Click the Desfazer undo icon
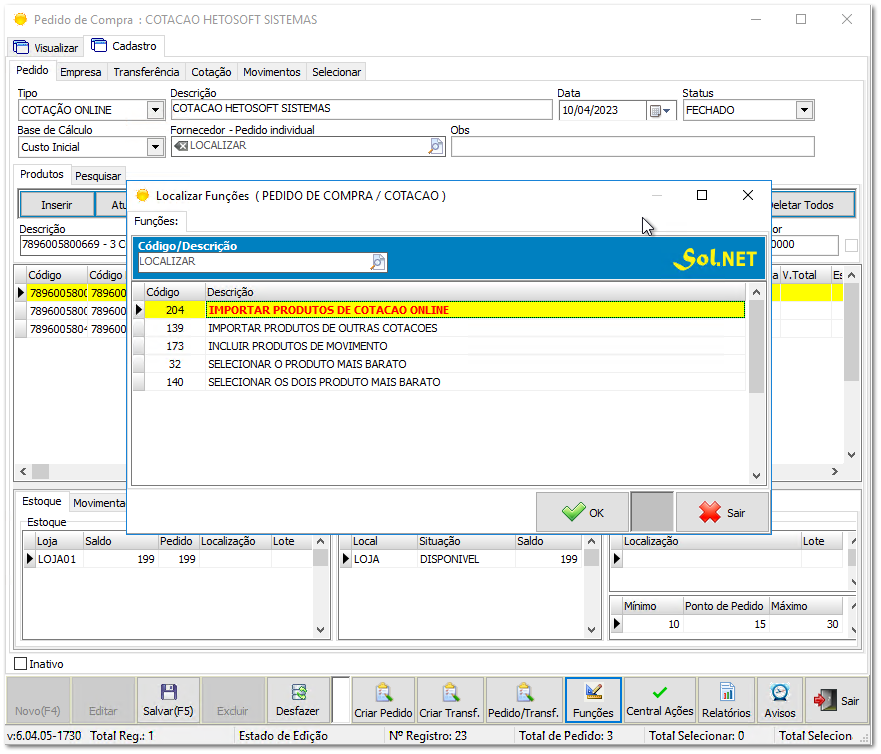Viewport: 881px width, 754px height. (298, 693)
